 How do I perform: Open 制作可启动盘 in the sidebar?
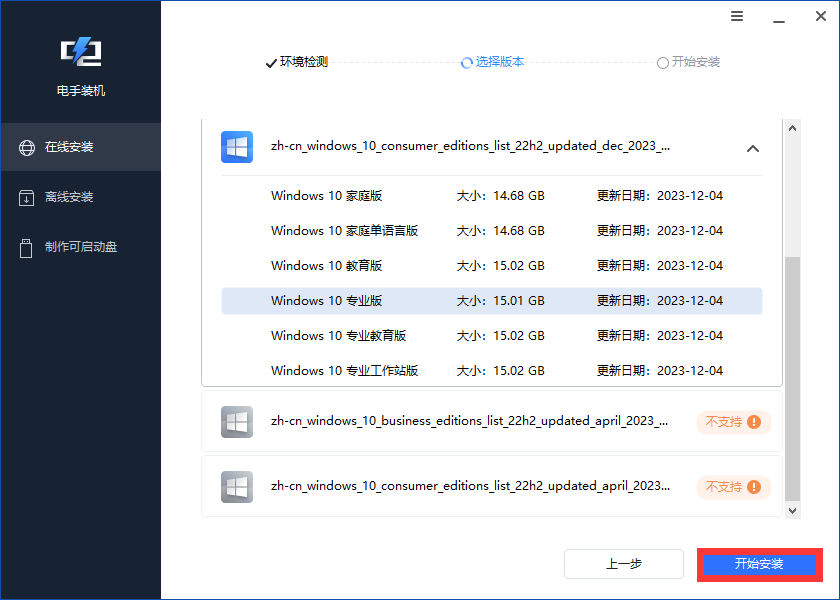(80, 247)
